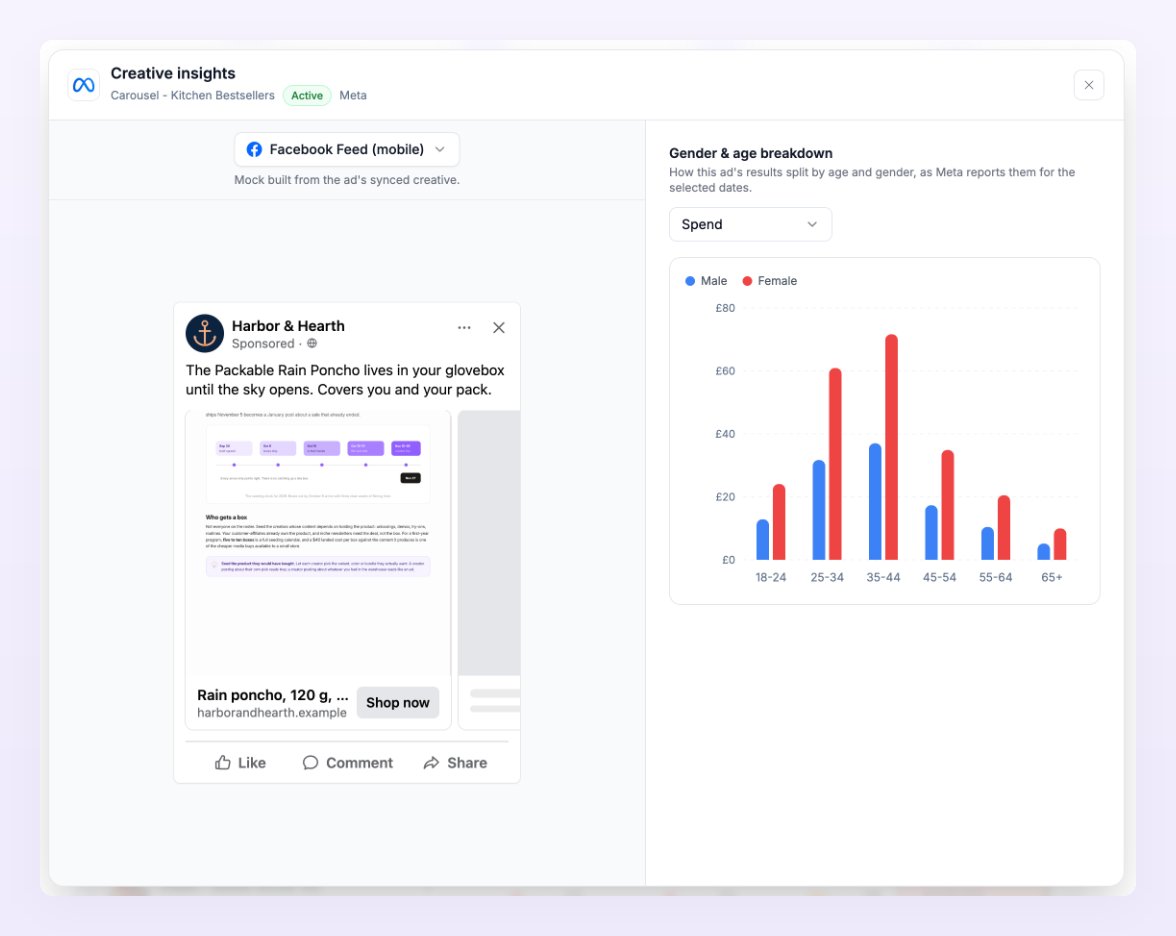Click the Shop now button
1176x936 pixels.
(x=398, y=703)
